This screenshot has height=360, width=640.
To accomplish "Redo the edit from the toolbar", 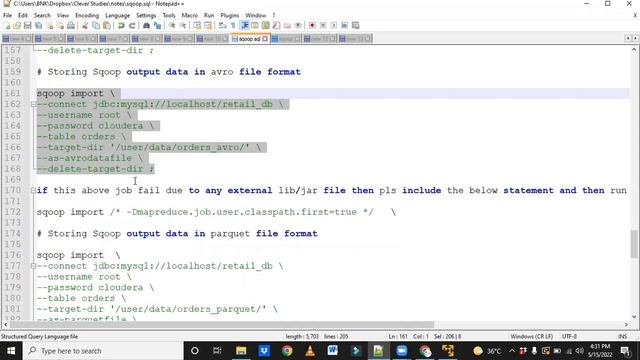I will [132, 26].
